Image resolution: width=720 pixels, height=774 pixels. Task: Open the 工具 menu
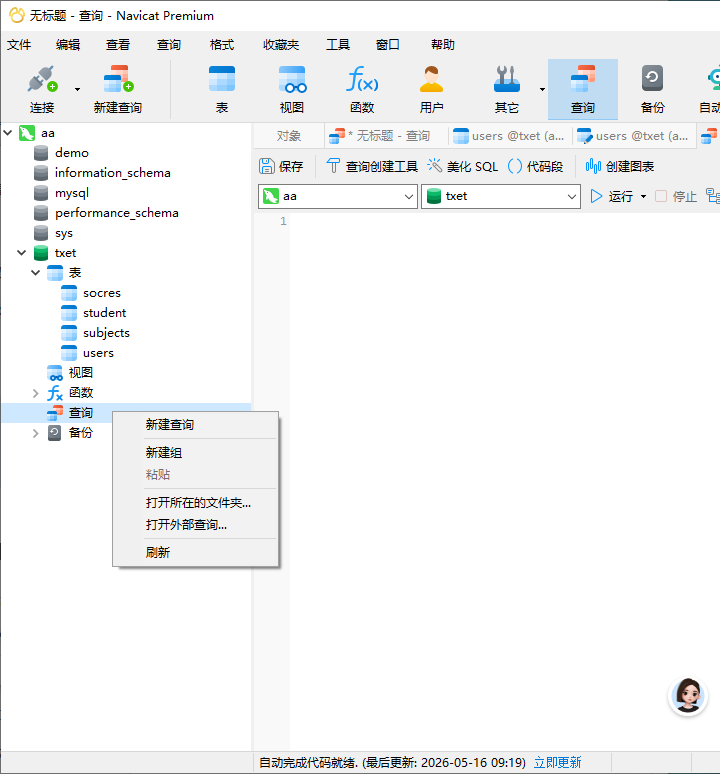338,45
